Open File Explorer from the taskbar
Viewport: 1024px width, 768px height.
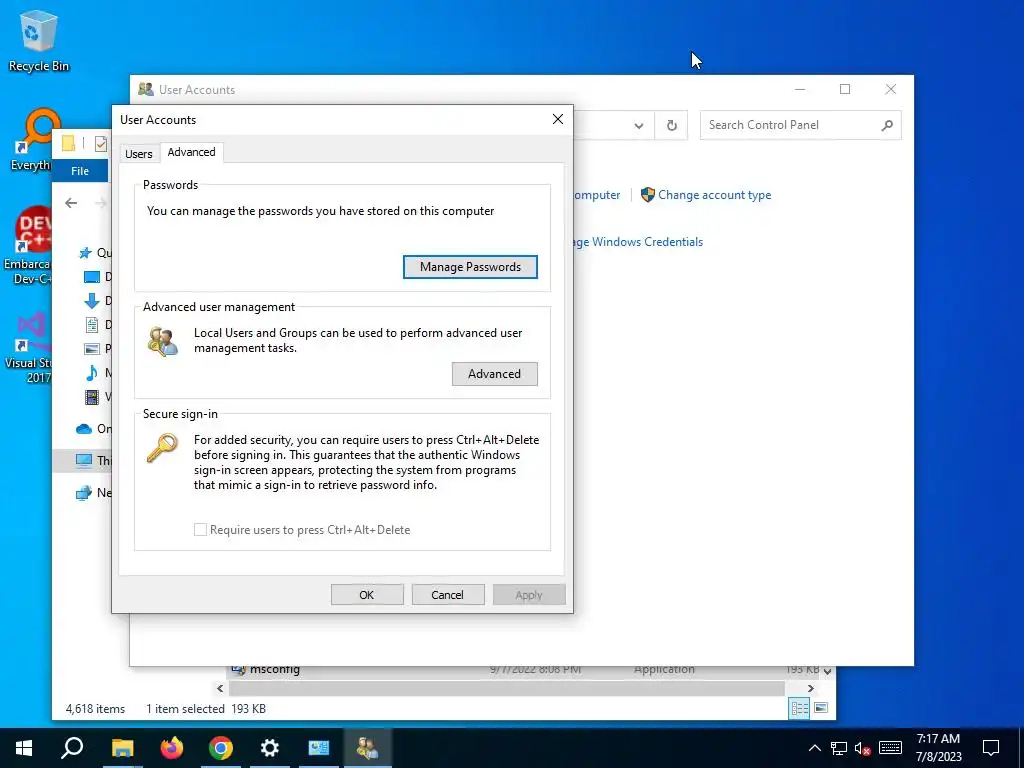[x=122, y=748]
